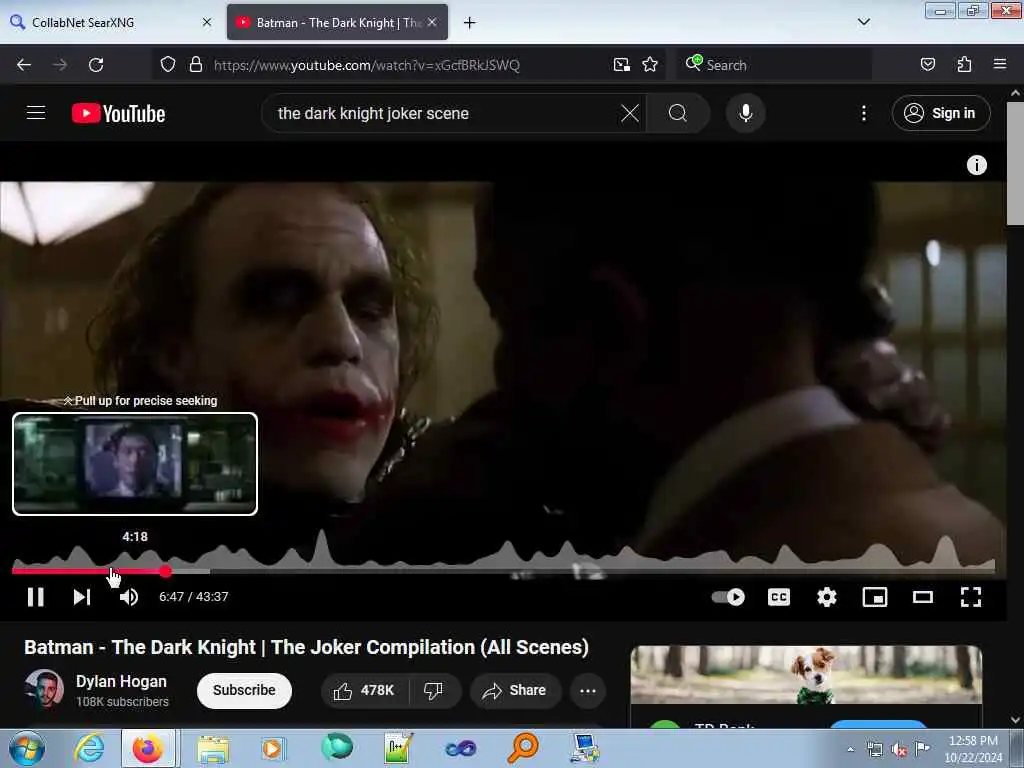Viewport: 1024px width, 768px height.
Task: Open YouTube hamburger guide menu
Action: pyautogui.click(x=36, y=113)
